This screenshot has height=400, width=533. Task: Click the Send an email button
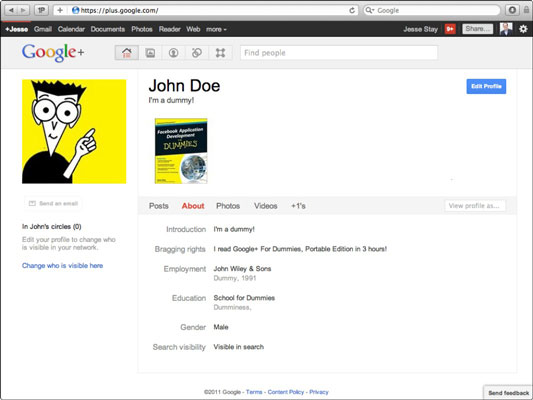pos(53,203)
